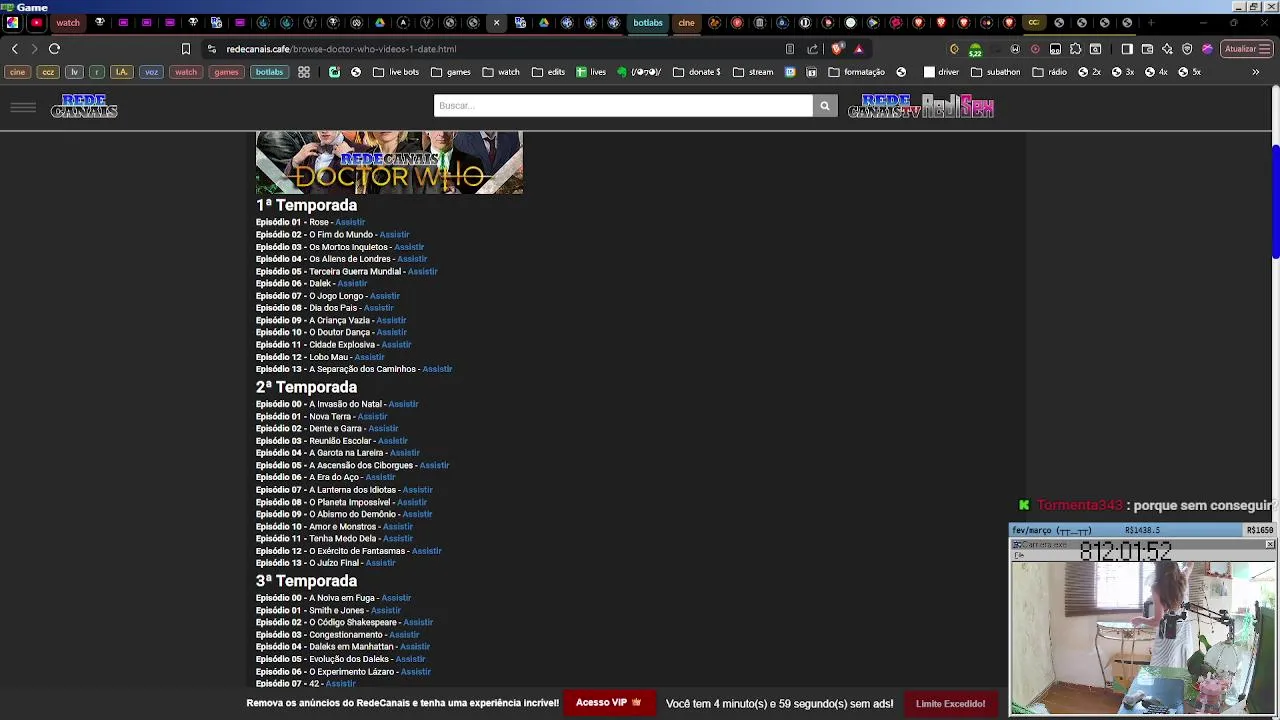Toggle the browser sidebar panel icon

[1127, 49]
